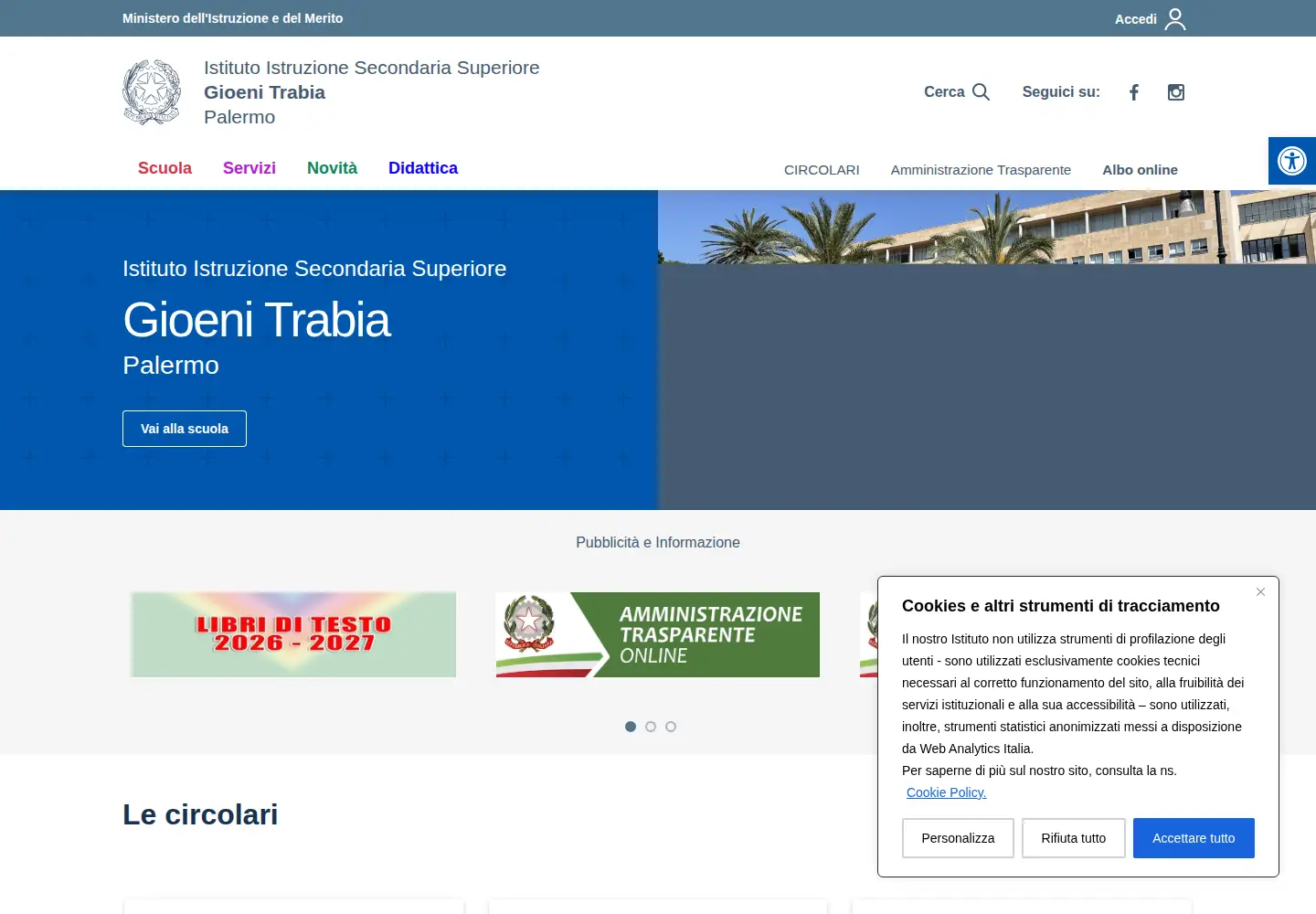Click Personalizza in cookie dialog

958,838
